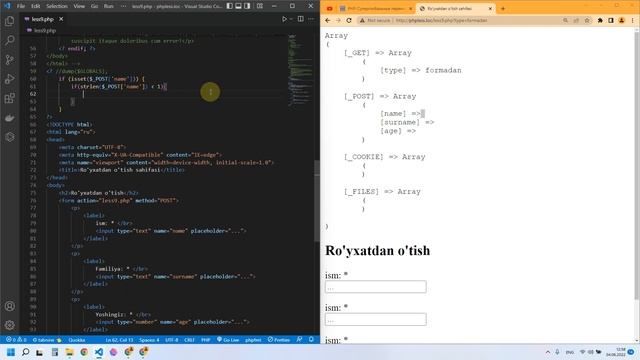Click the browser address bar URL
The height and width of the screenshot is (360, 640).
441,20
